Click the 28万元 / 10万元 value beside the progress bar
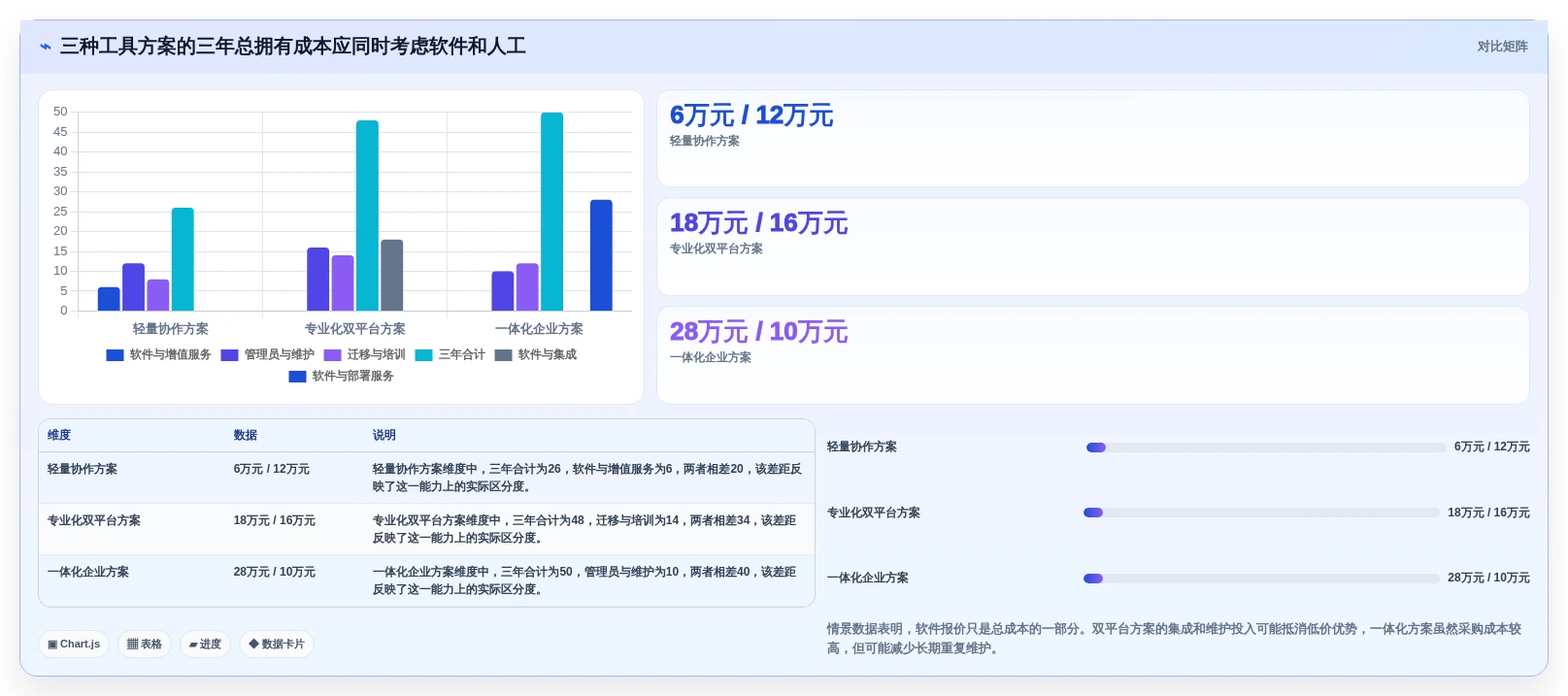The image size is (1568, 696). [1488, 579]
